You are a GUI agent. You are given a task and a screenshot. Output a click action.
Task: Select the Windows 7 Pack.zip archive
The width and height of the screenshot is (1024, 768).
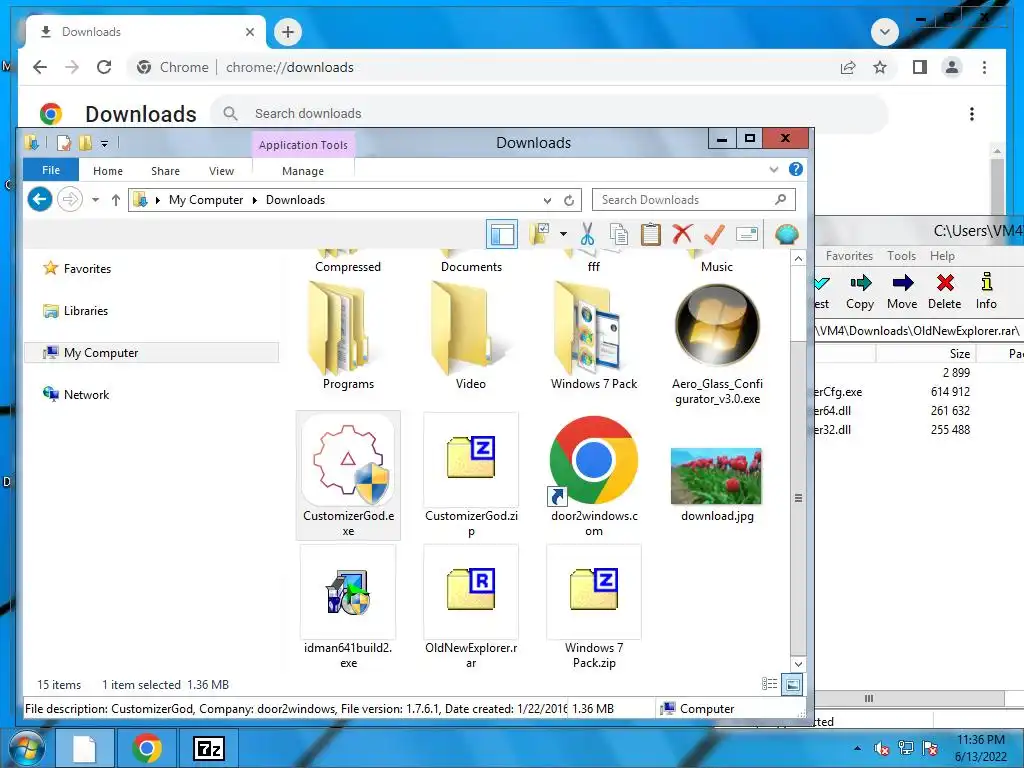(x=594, y=607)
